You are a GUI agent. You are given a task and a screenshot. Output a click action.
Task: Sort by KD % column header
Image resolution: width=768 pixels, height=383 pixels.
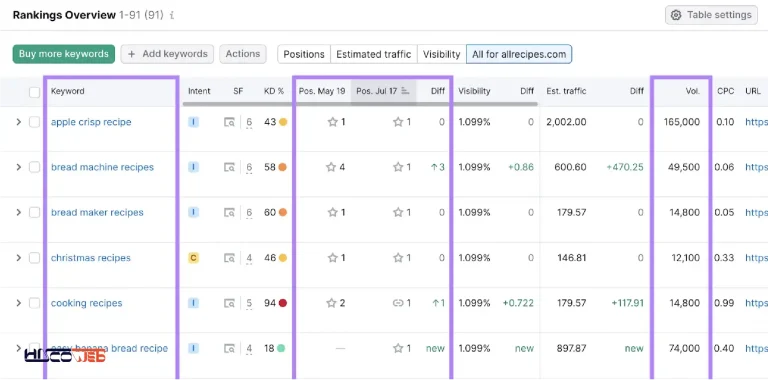[274, 91]
